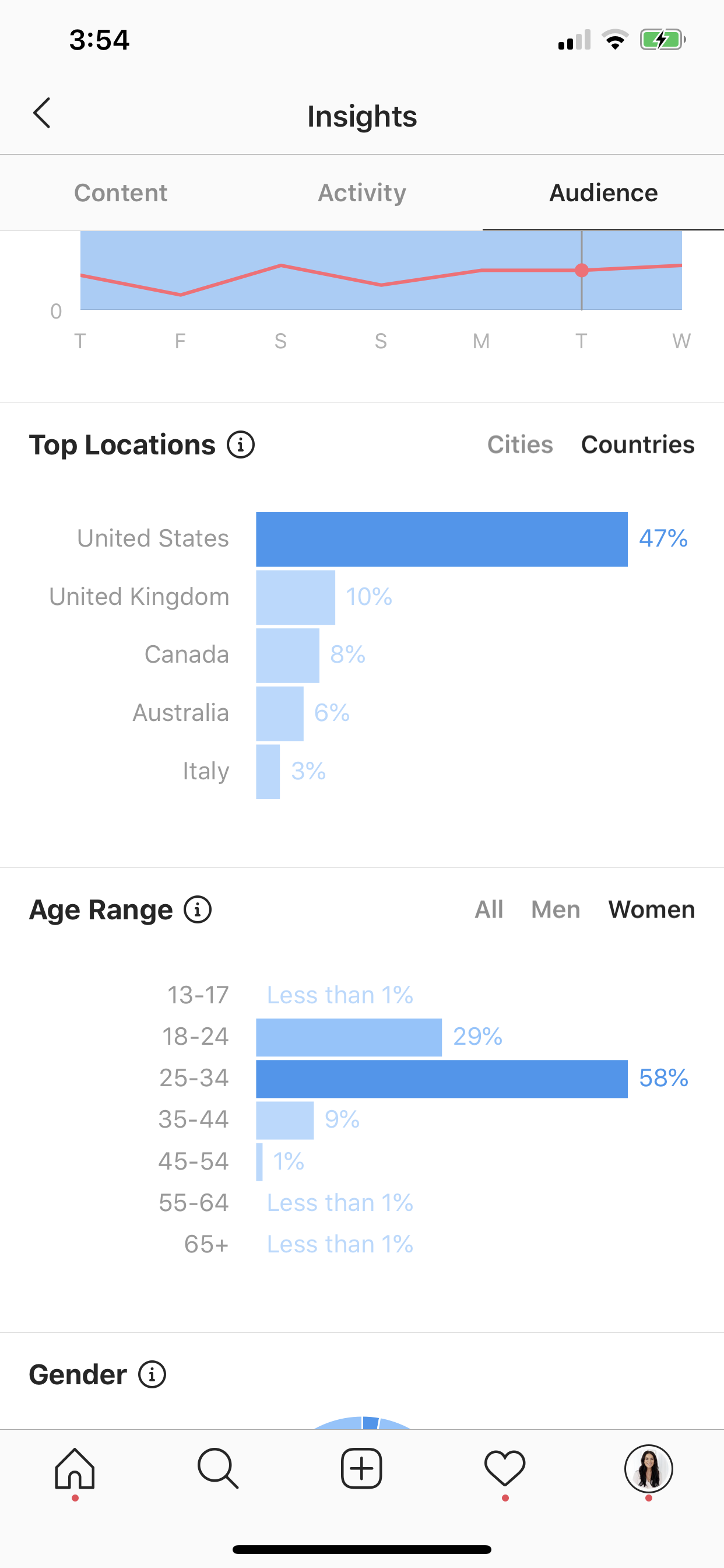Open the Age Range info icon

(x=198, y=910)
